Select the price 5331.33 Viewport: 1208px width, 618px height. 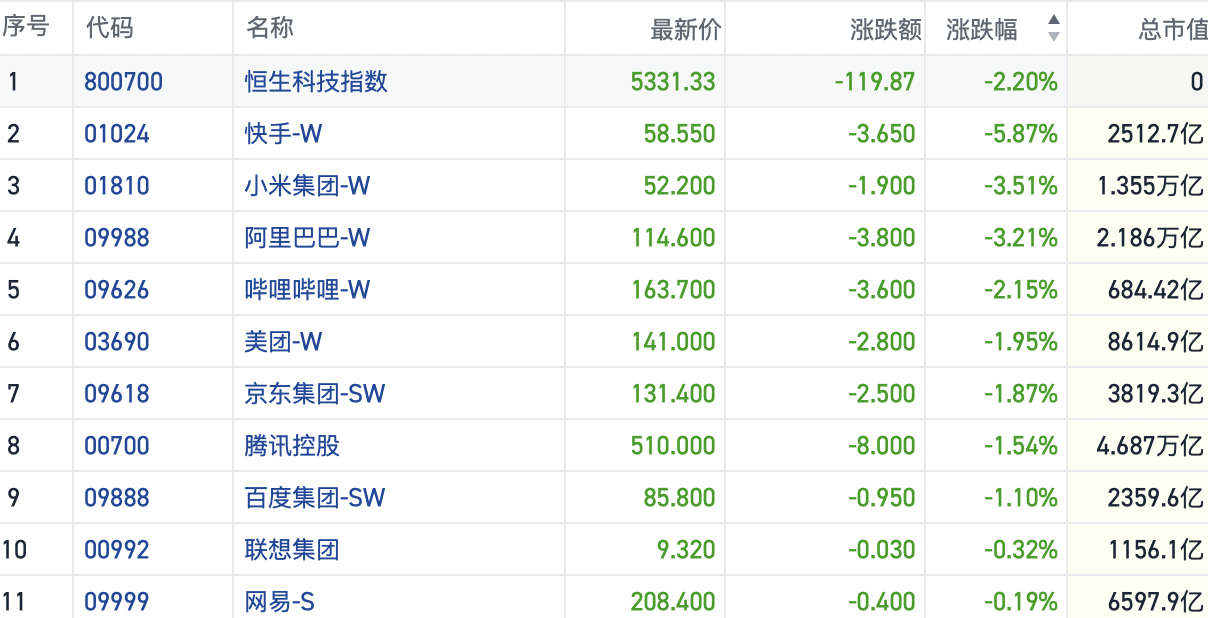click(673, 81)
